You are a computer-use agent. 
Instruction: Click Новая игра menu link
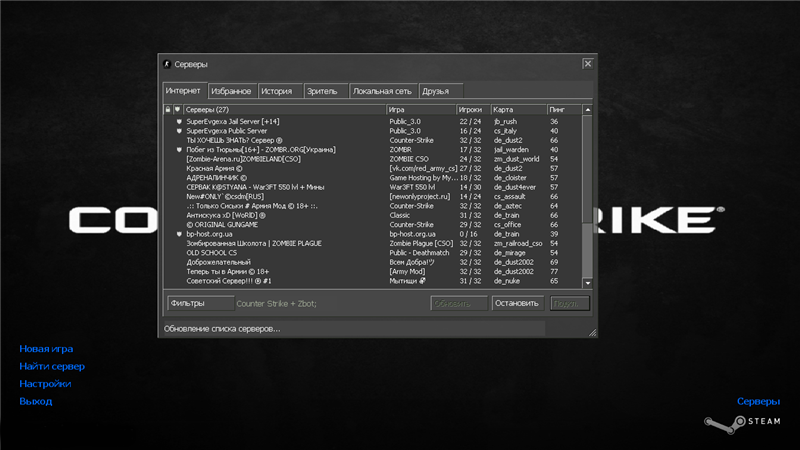(x=46, y=349)
